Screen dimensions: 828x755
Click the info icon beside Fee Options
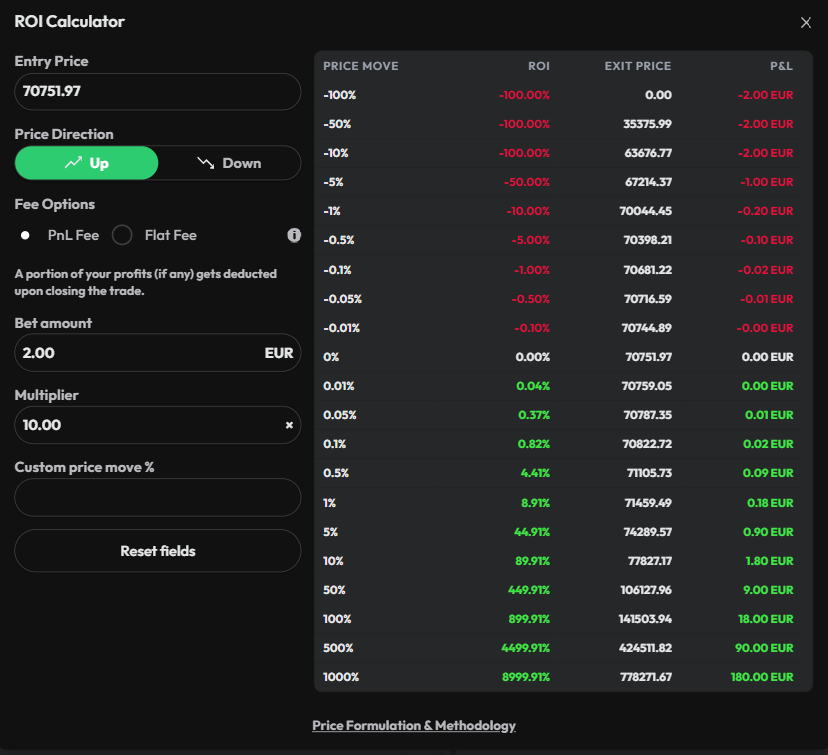pyautogui.click(x=294, y=235)
